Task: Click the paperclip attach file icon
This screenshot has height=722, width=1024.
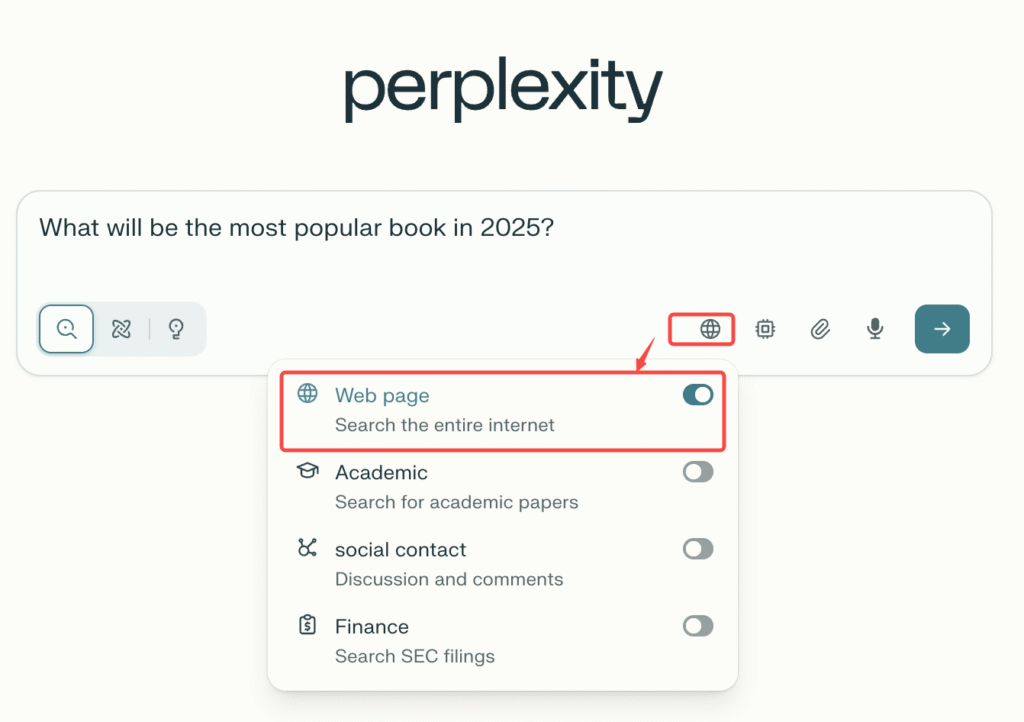Action: (x=820, y=329)
